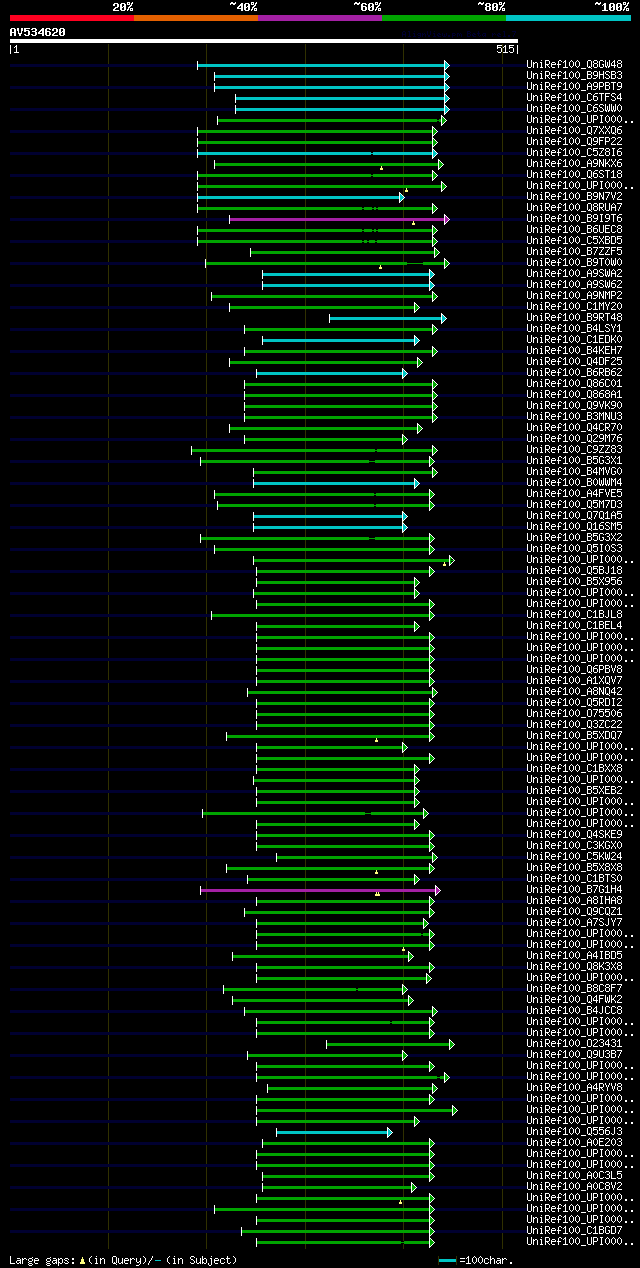Select the UniRef100_Q5BJ18 label
640x1268 pixels.
(x=575, y=570)
